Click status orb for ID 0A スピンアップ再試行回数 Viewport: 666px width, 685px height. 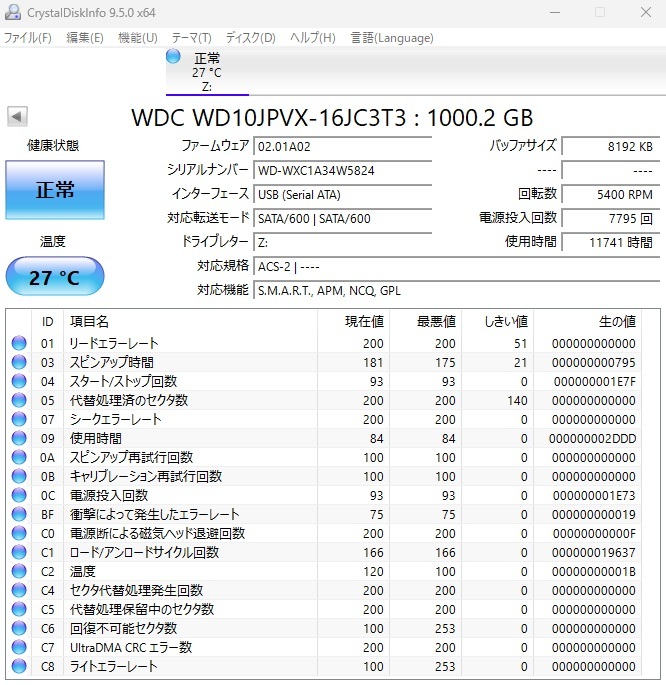click(x=19, y=457)
